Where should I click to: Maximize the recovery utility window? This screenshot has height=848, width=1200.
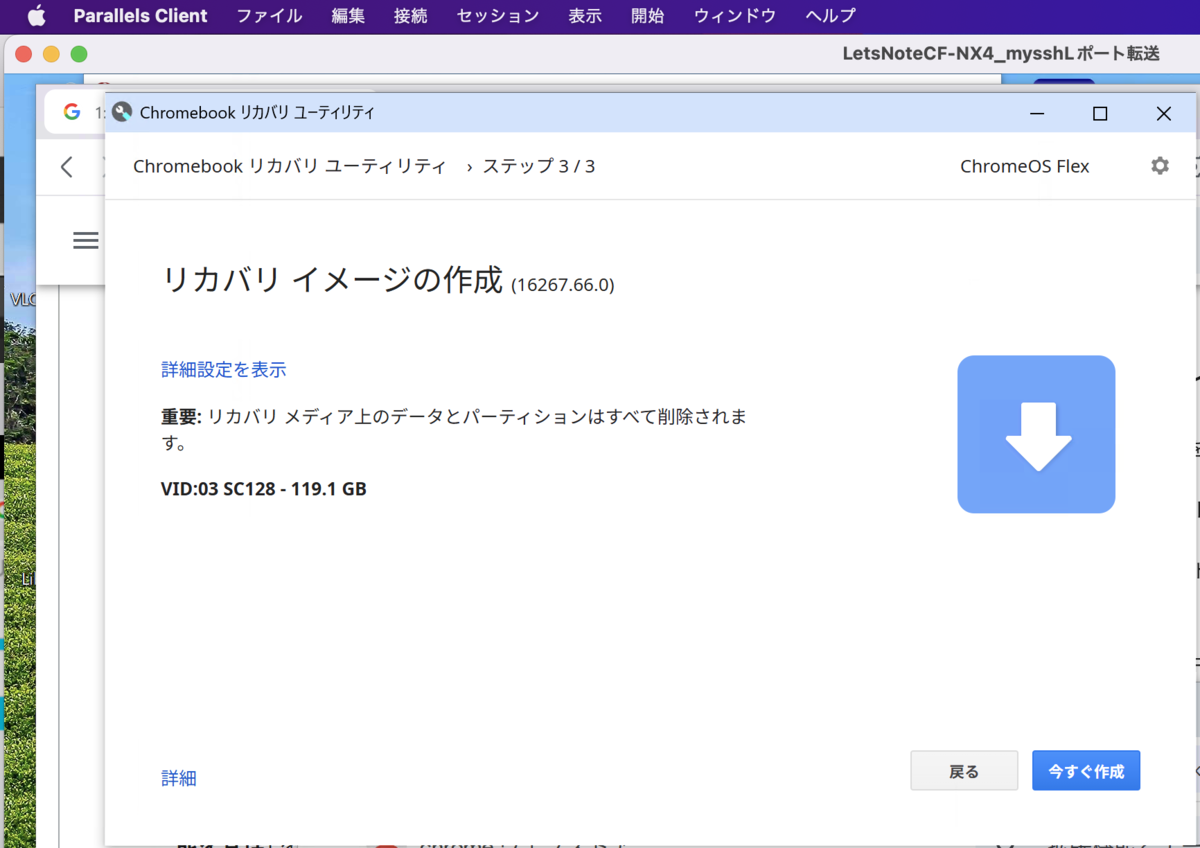click(x=1100, y=114)
